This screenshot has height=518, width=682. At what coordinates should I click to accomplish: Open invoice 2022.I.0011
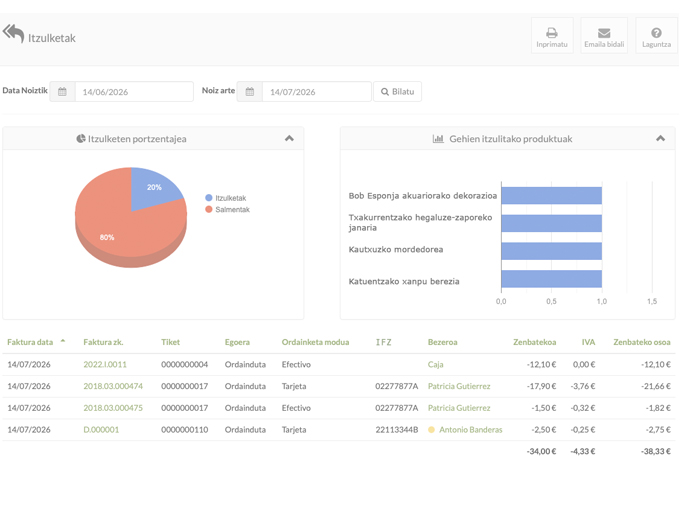click(105, 364)
